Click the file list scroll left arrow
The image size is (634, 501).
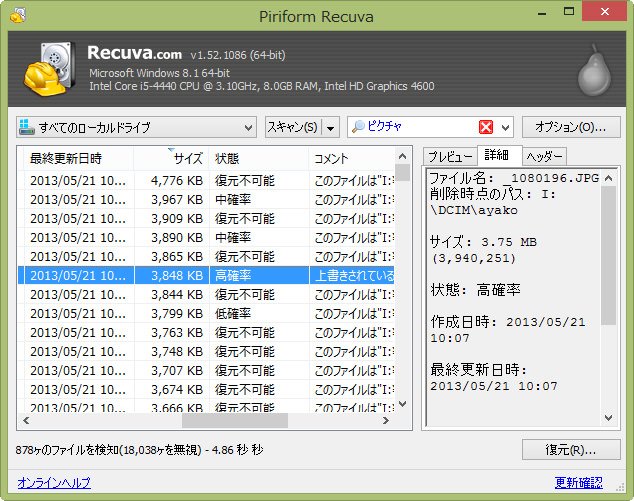click(x=26, y=421)
